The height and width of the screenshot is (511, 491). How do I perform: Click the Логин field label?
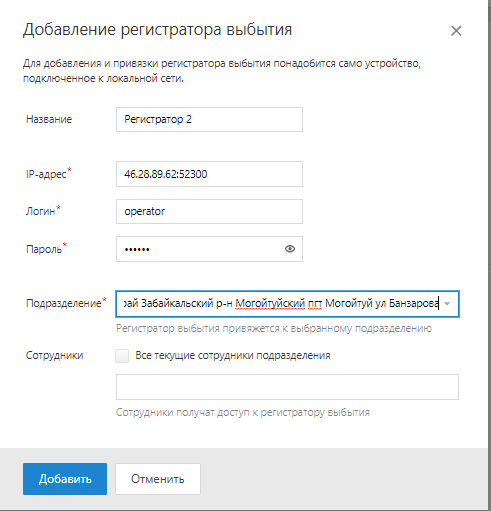coord(43,211)
